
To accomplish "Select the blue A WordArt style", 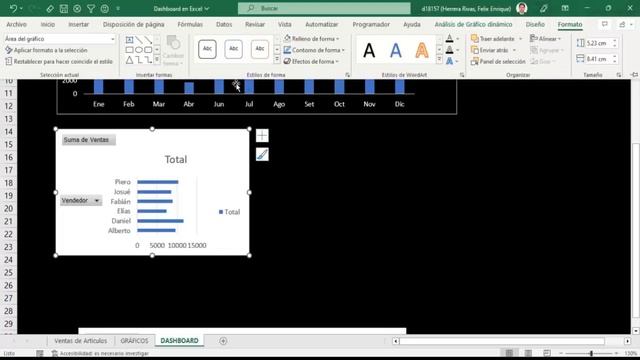I will coord(396,50).
